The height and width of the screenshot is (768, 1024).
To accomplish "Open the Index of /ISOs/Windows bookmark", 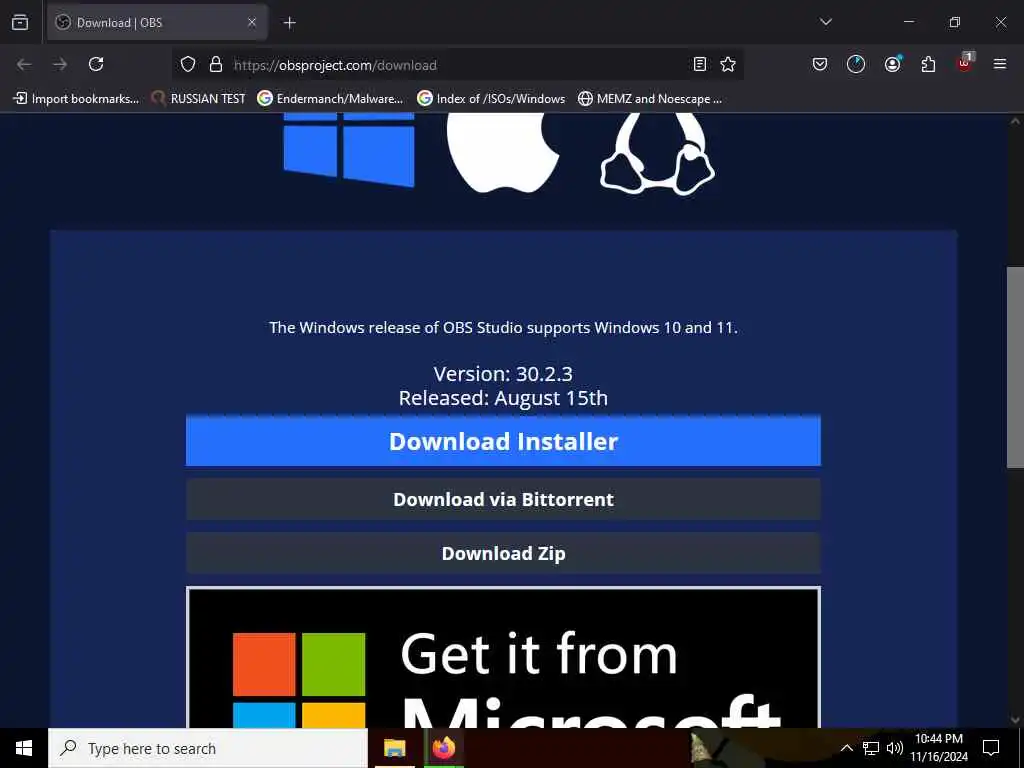I will [x=491, y=99].
